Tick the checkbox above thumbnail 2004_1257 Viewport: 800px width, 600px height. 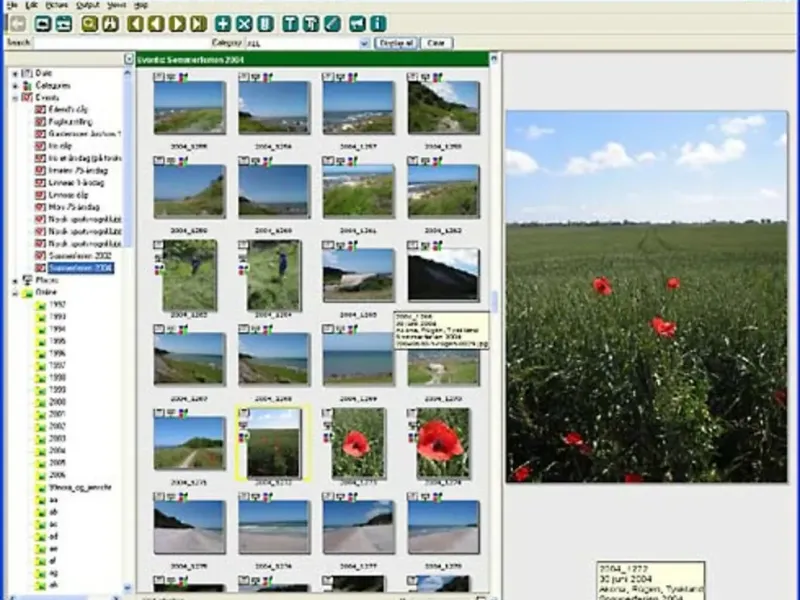[328, 77]
